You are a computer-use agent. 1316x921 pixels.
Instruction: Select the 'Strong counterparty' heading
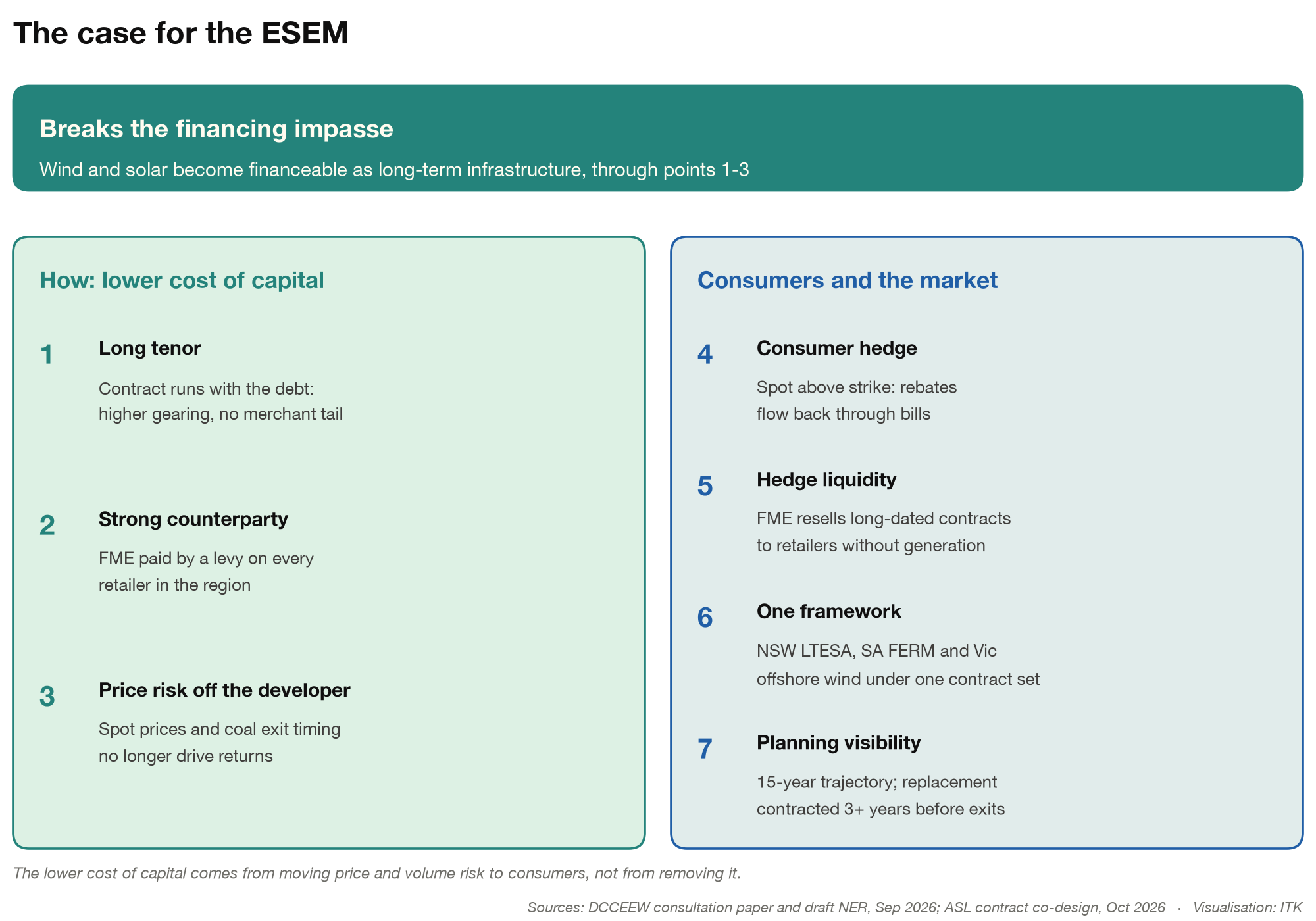[x=193, y=519]
